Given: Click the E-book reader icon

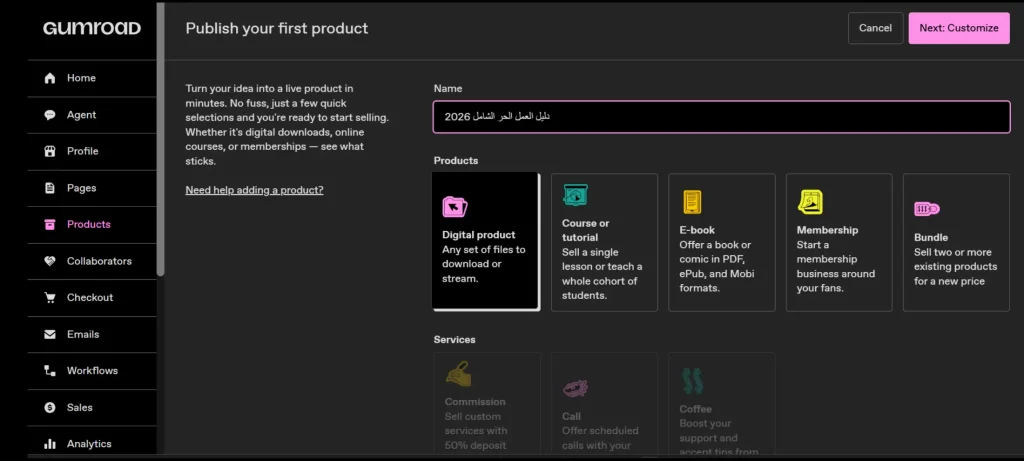Looking at the screenshot, I should pyautogui.click(x=692, y=202).
